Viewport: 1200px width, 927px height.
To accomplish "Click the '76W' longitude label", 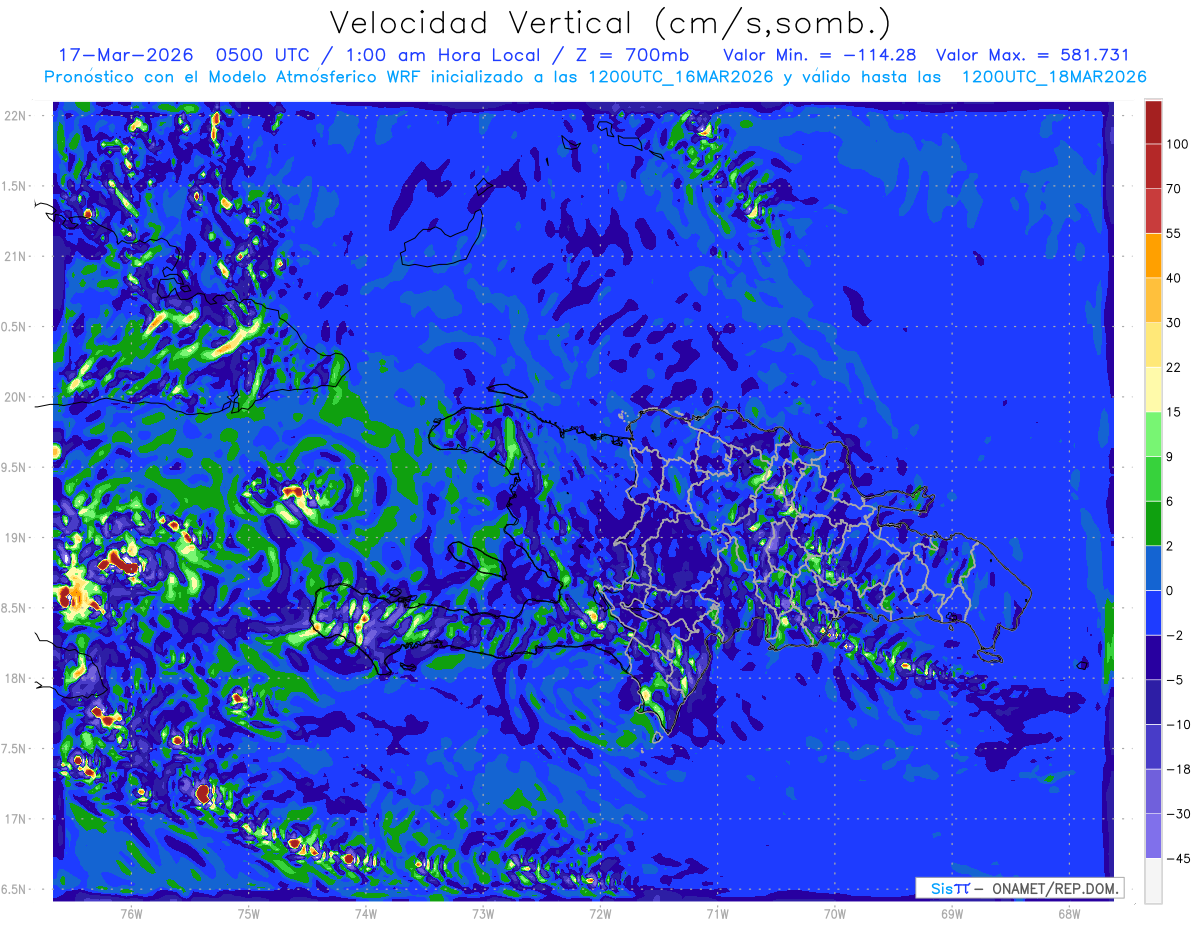I will [131, 914].
